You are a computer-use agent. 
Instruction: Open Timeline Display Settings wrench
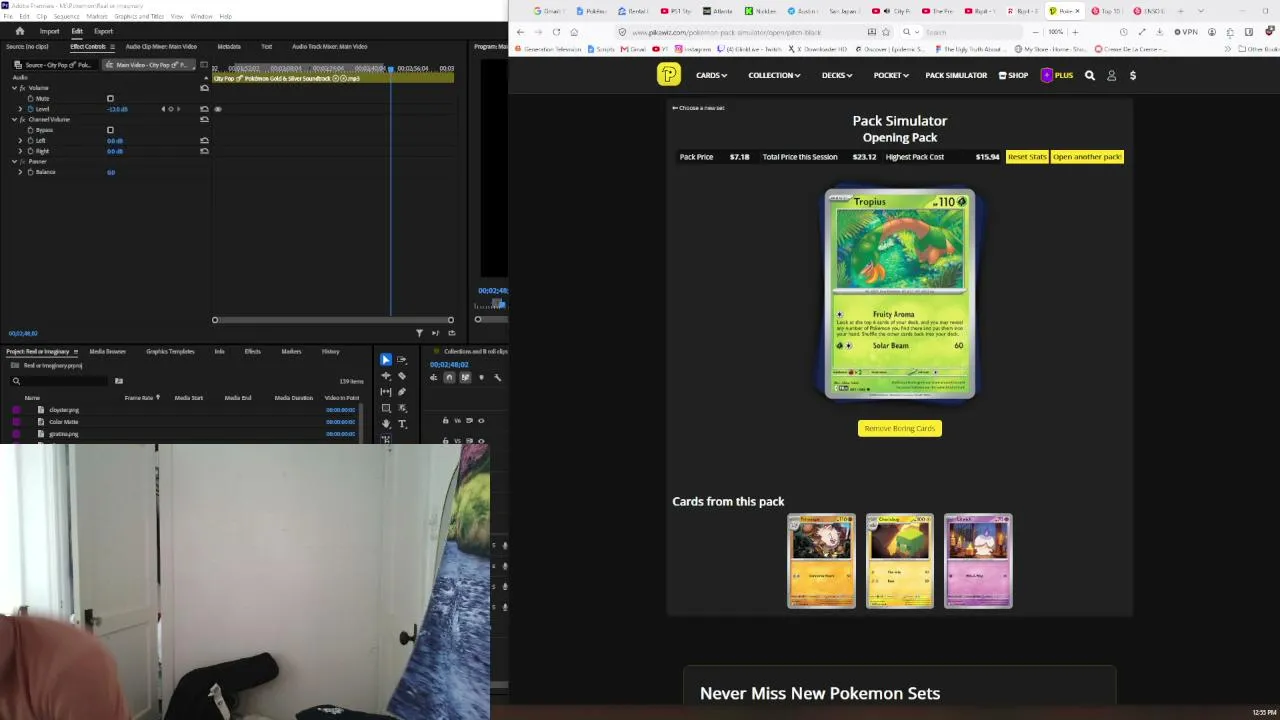497,377
